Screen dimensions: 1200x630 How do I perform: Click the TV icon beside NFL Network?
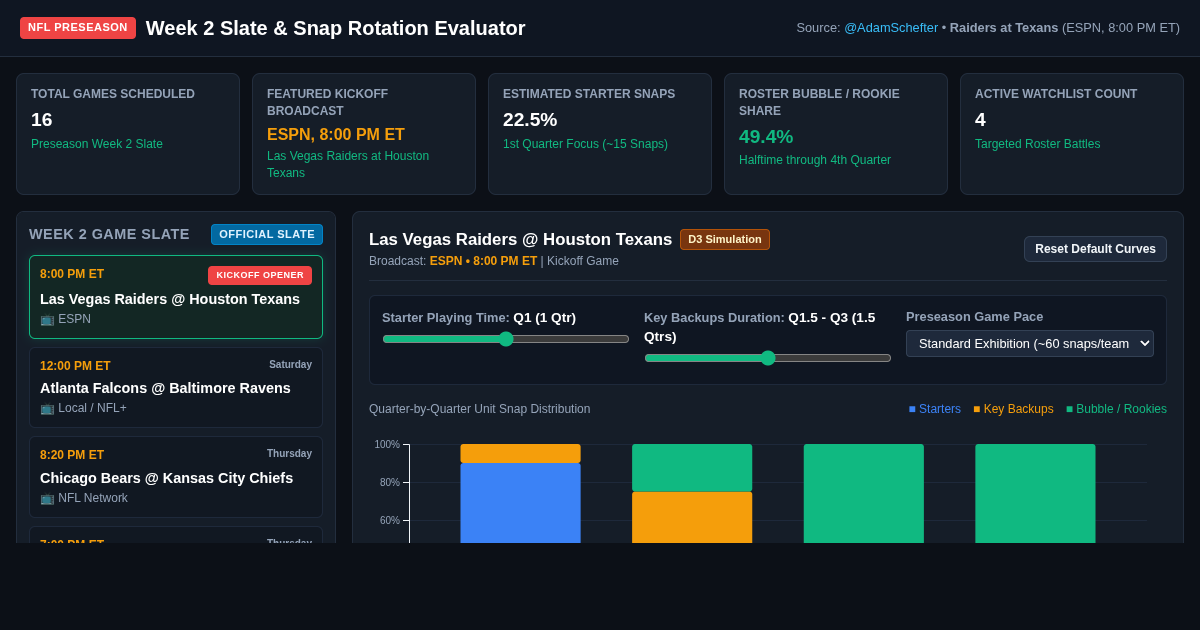(47, 498)
